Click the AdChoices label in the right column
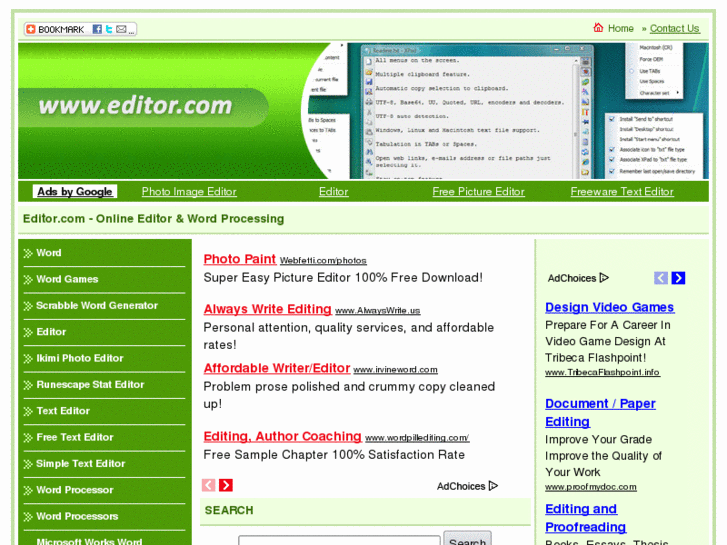 coord(578,278)
